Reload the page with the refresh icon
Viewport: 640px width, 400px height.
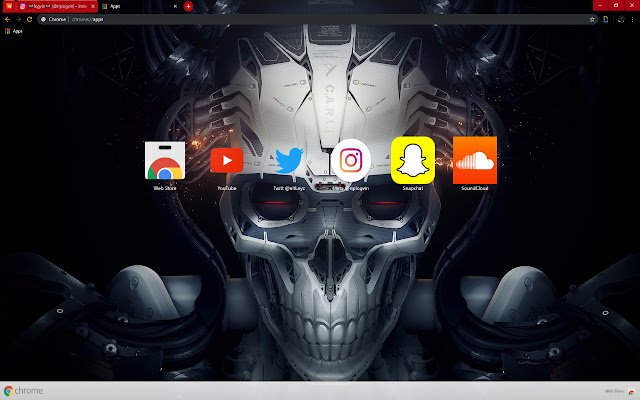click(x=29, y=19)
